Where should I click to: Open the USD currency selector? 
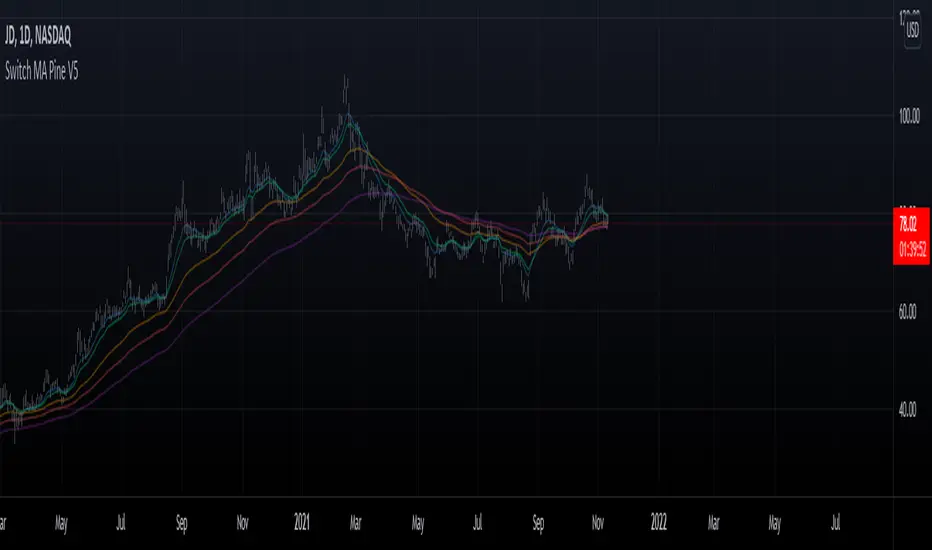pyautogui.click(x=912, y=30)
